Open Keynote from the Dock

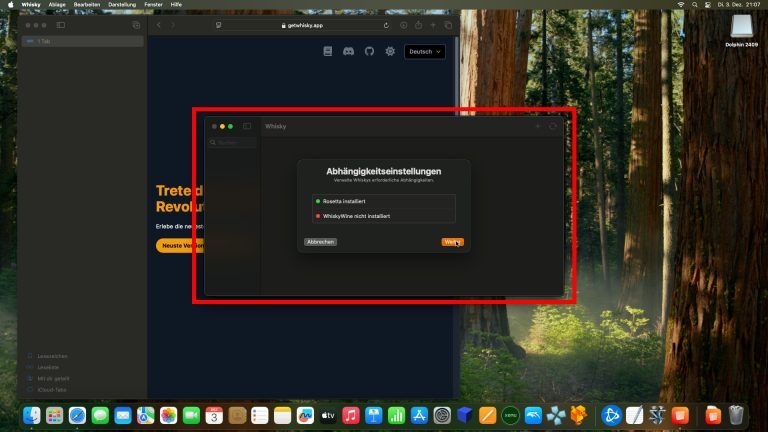point(374,415)
